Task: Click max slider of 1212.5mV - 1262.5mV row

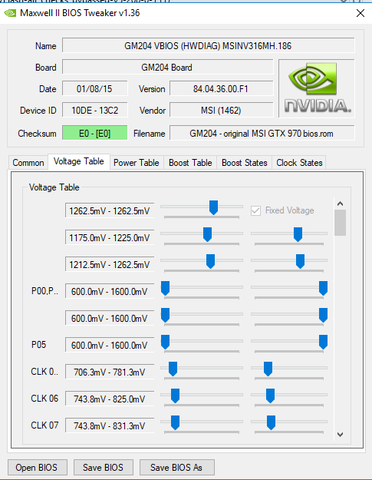Action: point(300,261)
